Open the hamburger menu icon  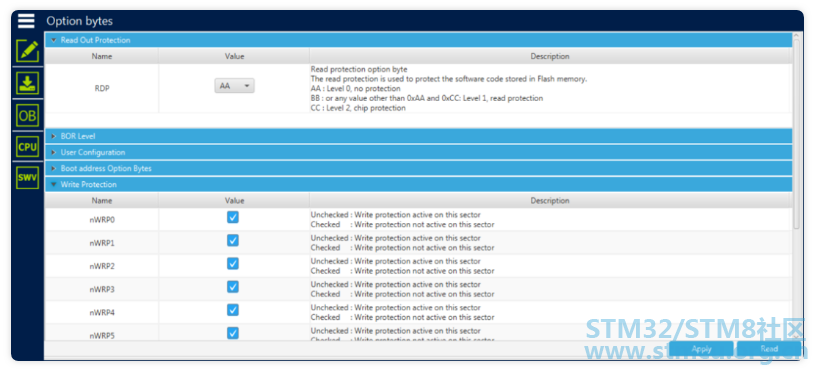coord(26,21)
